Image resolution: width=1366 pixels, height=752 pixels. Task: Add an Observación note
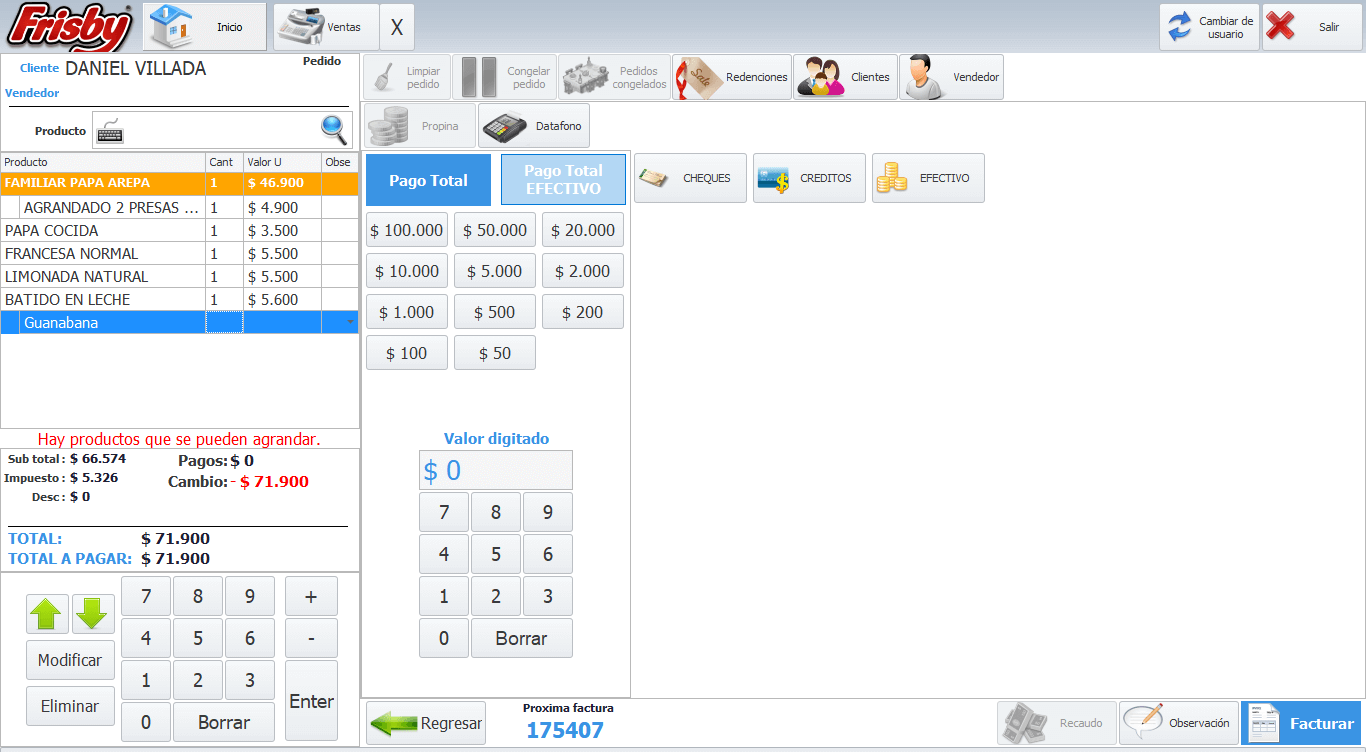(x=1179, y=723)
